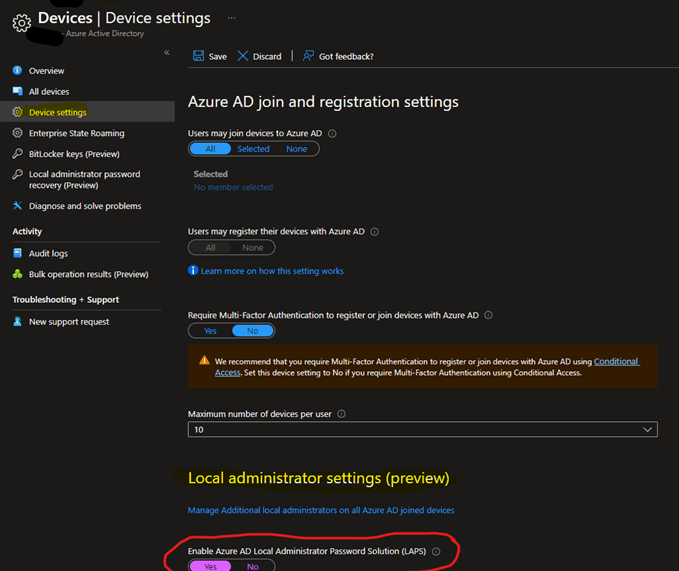679x571 pixels.
Task: Open Diagnose and solve problems
Action: coord(85,206)
